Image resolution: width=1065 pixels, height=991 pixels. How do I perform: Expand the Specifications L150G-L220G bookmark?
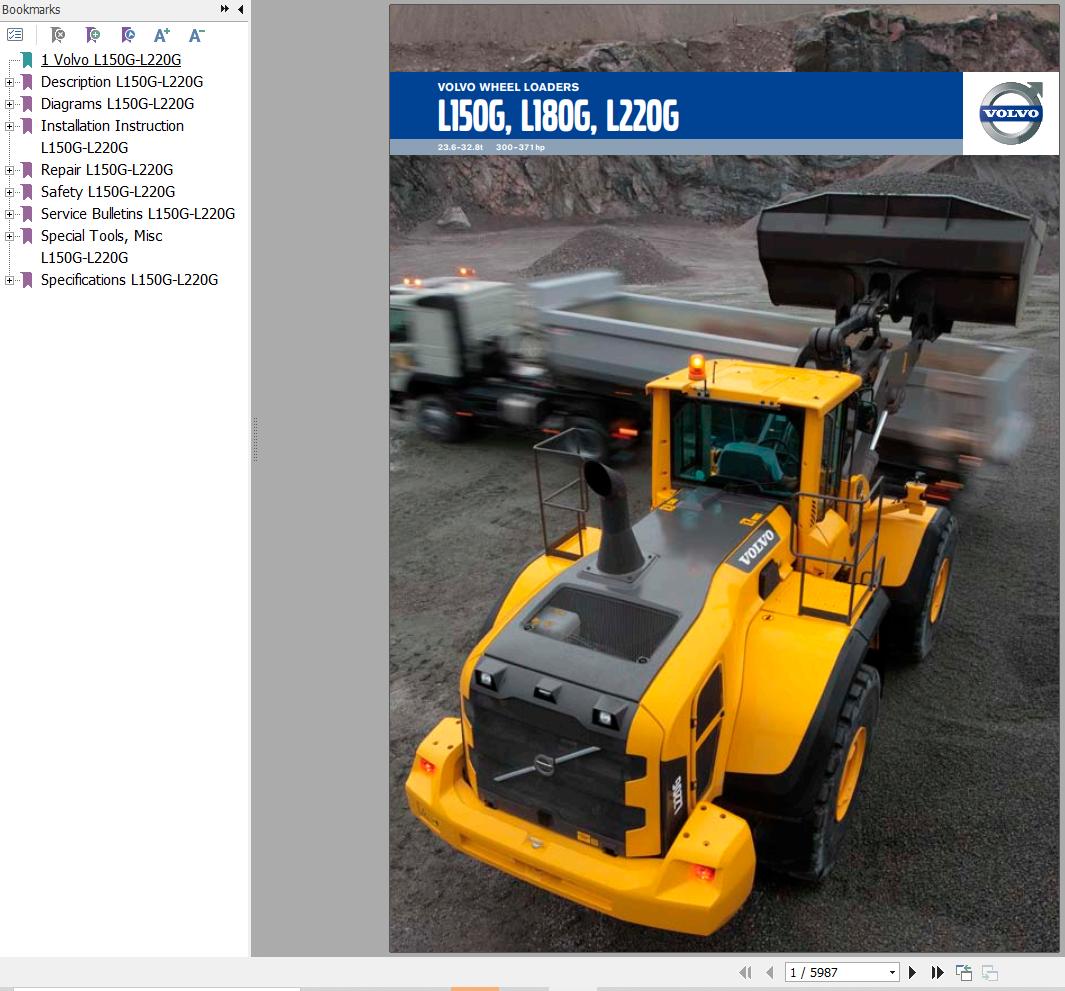click(10, 281)
